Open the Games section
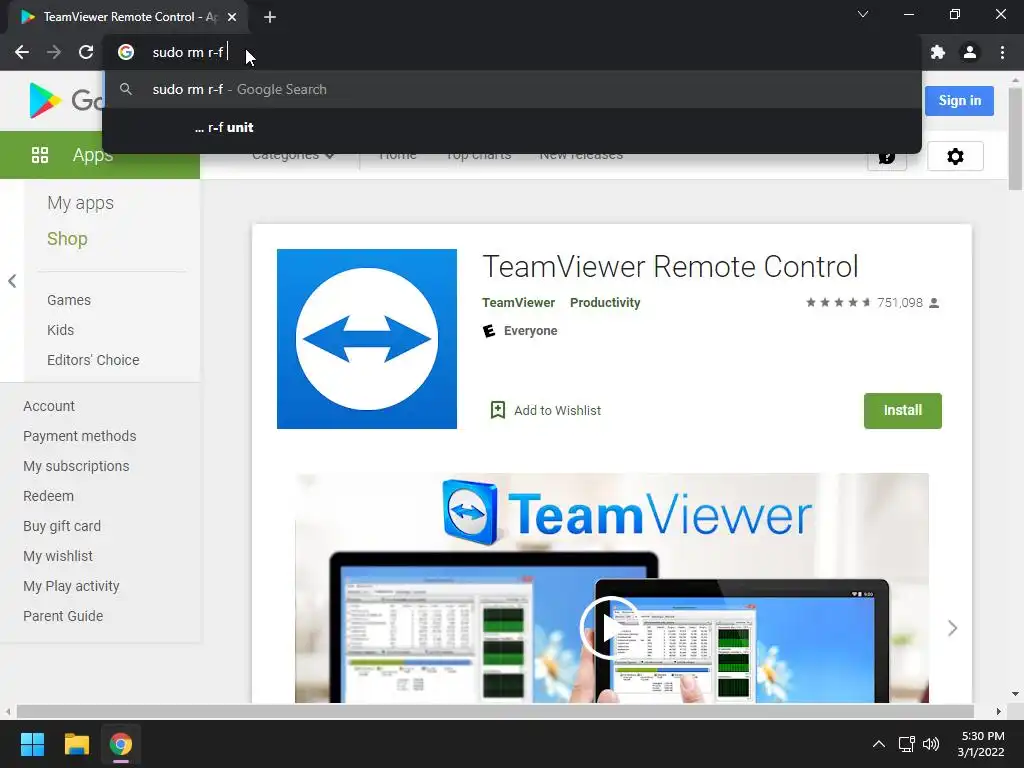The width and height of the screenshot is (1024, 768). (x=69, y=300)
